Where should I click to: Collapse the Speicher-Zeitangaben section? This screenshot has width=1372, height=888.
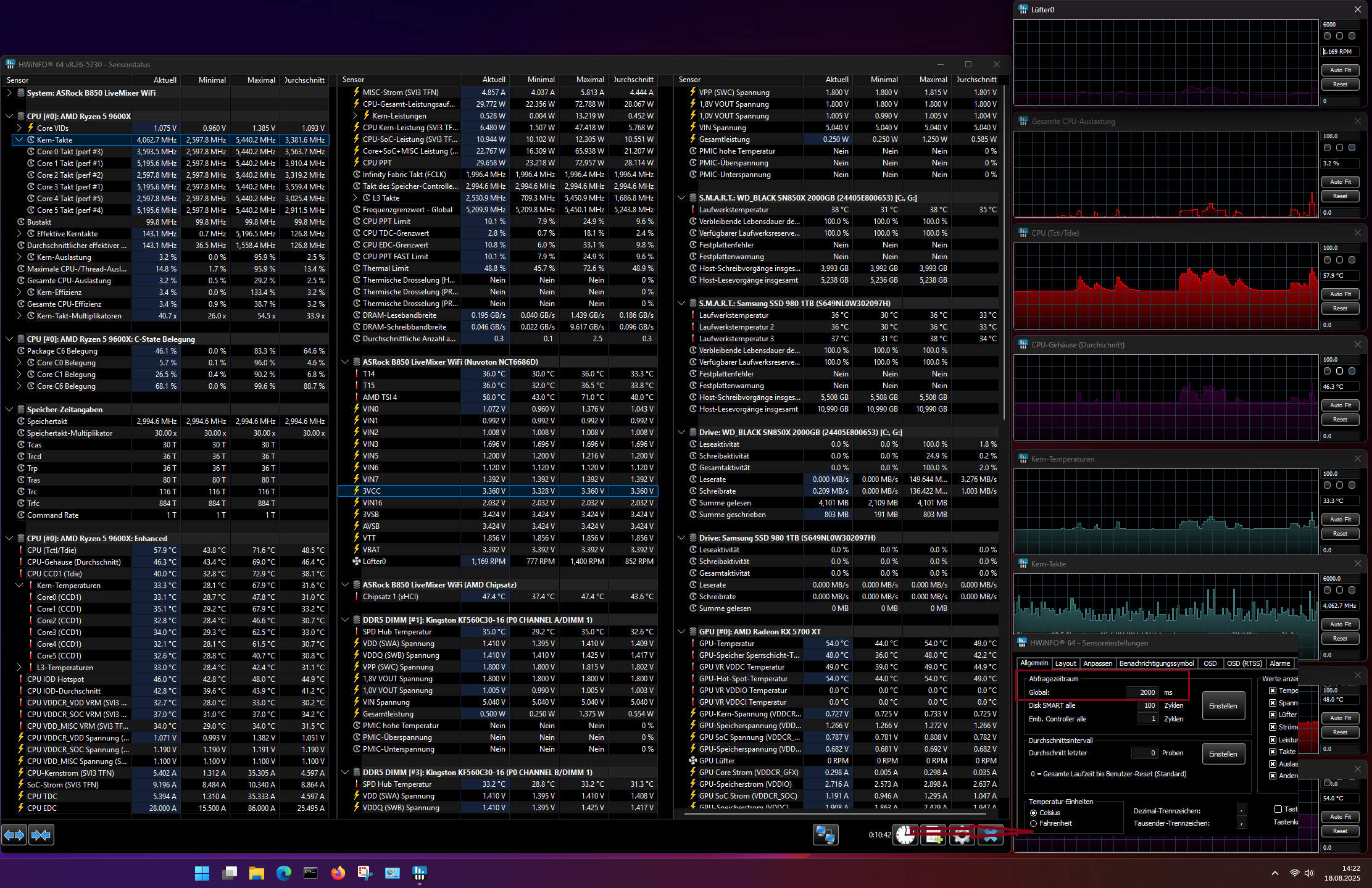[x=9, y=409]
